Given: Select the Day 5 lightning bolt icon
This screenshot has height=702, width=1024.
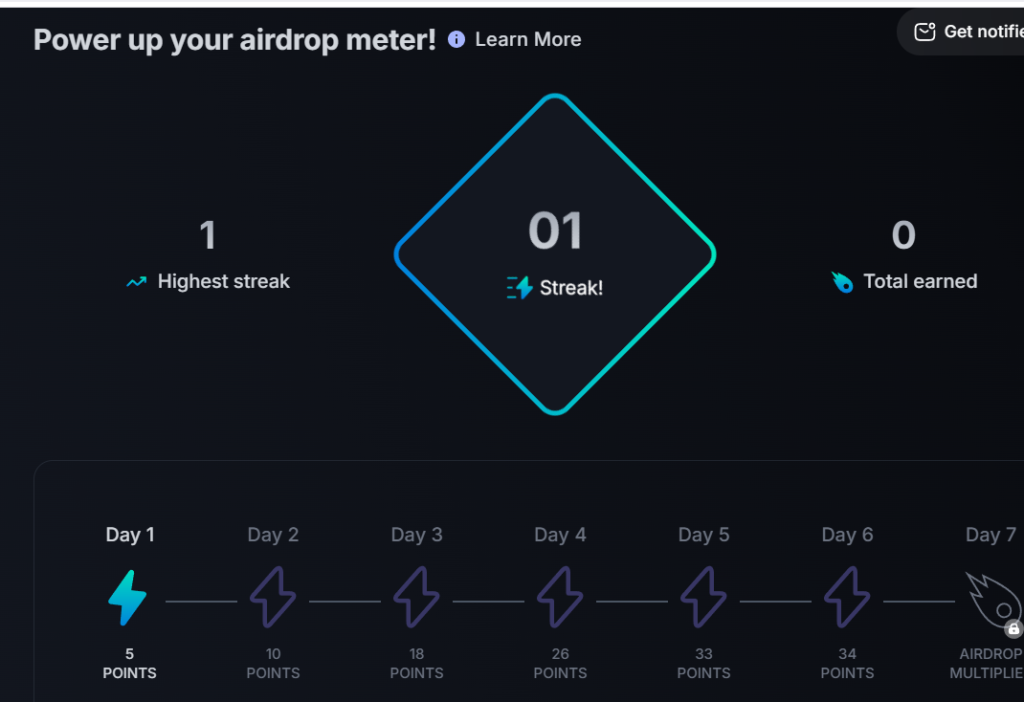Looking at the screenshot, I should point(703,598).
